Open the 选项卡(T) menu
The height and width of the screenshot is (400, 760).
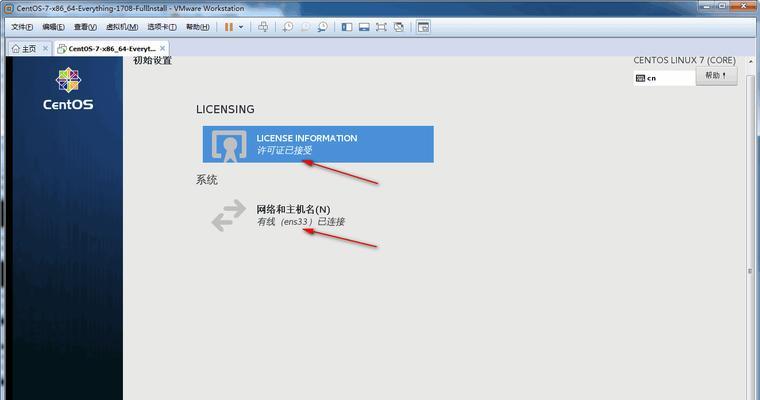coord(162,27)
